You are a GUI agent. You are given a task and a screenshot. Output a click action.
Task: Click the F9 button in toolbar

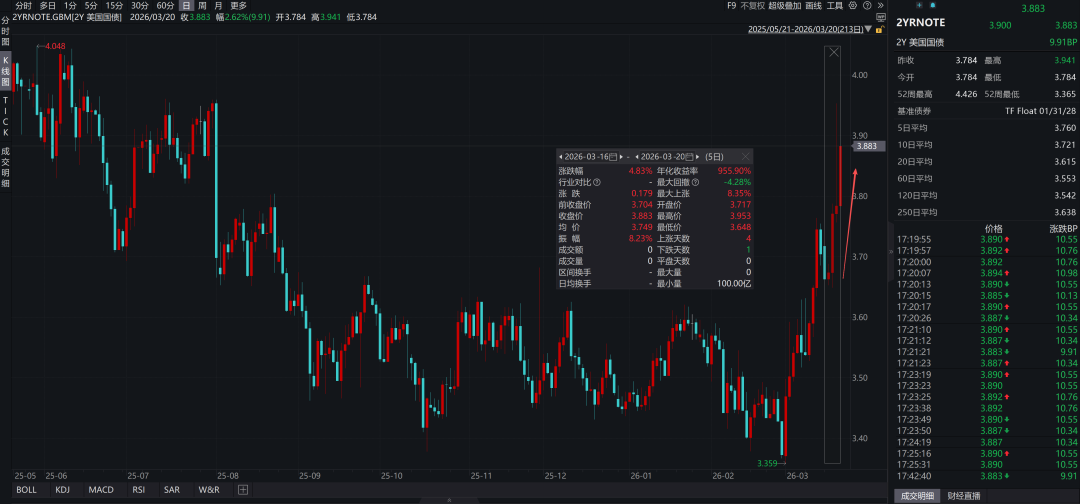click(x=732, y=6)
